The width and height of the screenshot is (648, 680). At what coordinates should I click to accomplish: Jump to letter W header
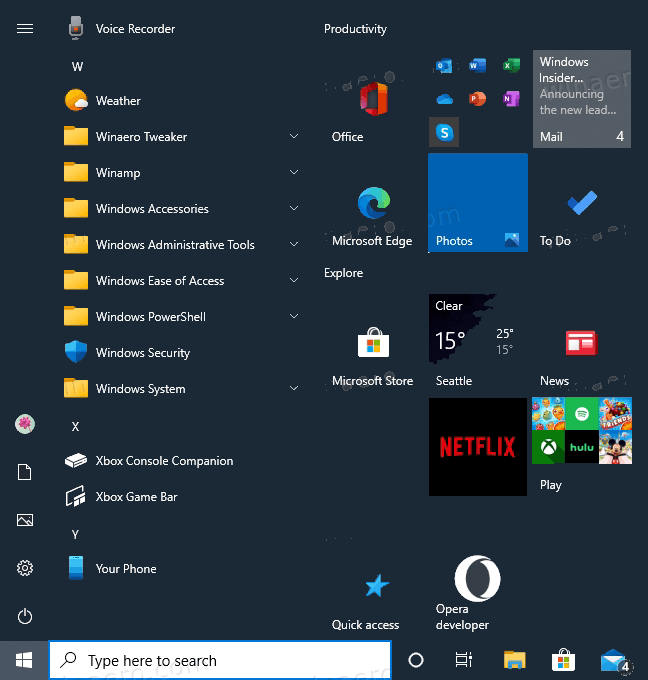click(x=77, y=66)
